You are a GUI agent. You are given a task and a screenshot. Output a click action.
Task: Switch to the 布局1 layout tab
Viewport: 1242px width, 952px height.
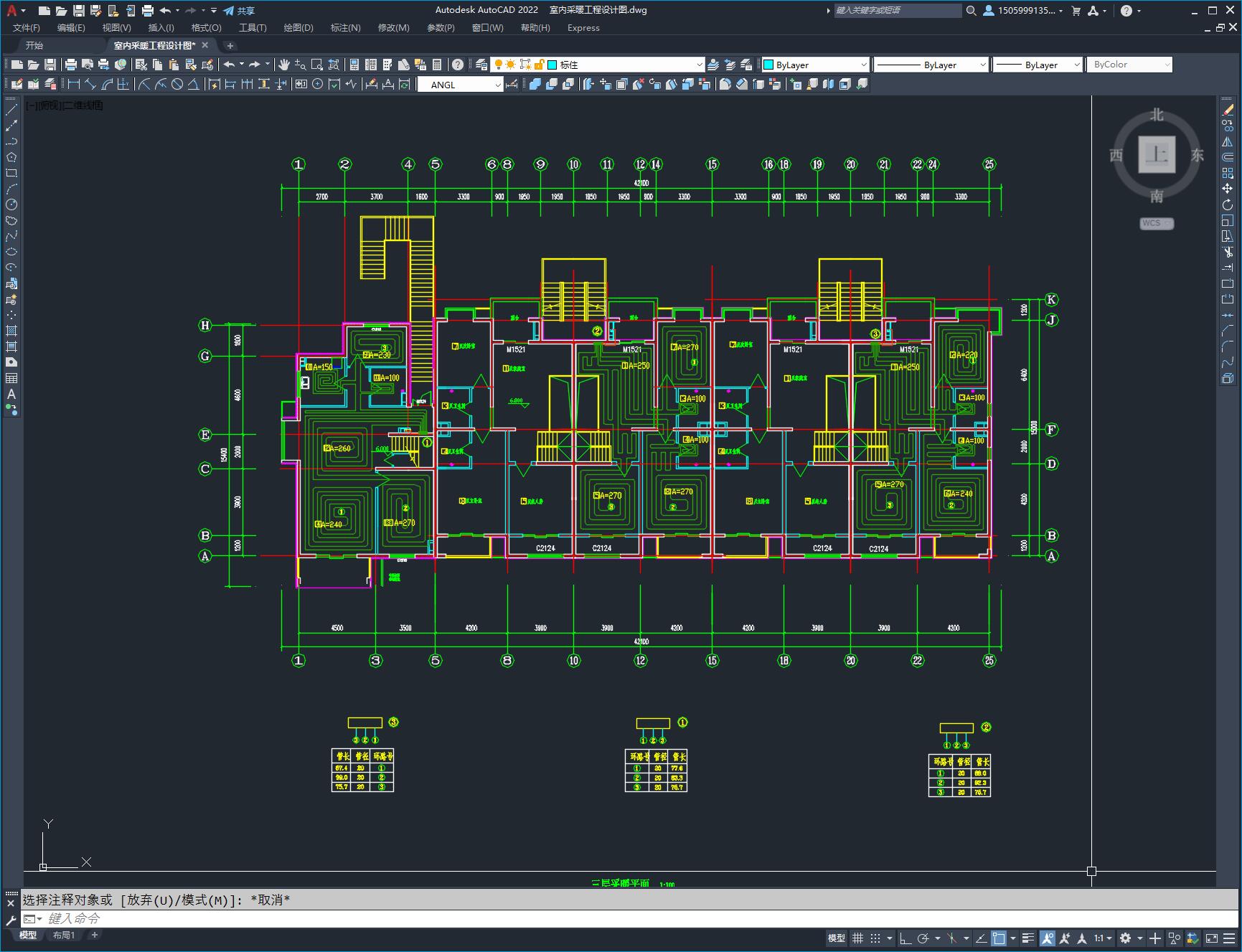64,935
